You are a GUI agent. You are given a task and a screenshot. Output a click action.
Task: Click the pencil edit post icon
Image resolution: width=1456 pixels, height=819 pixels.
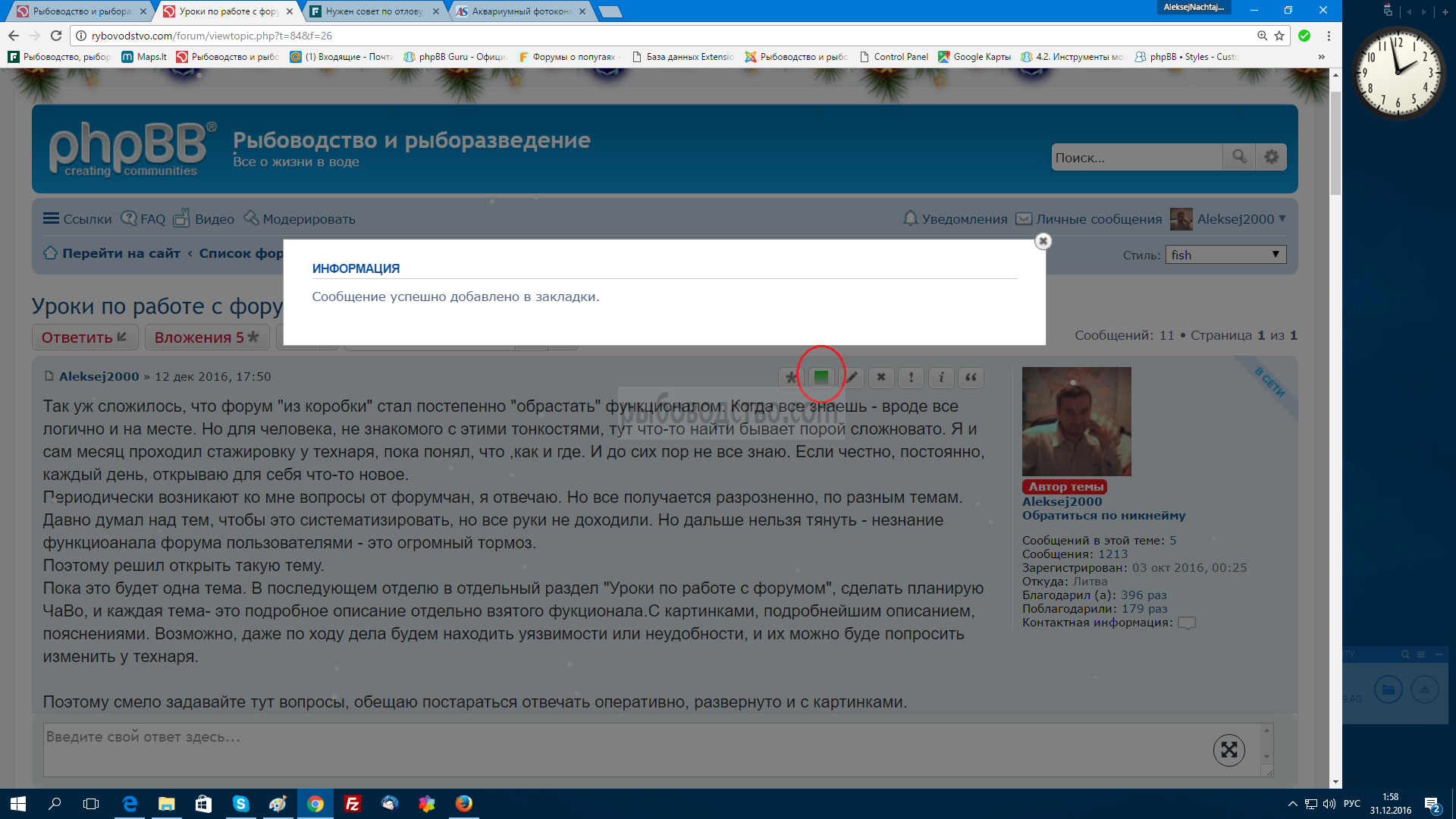click(852, 377)
